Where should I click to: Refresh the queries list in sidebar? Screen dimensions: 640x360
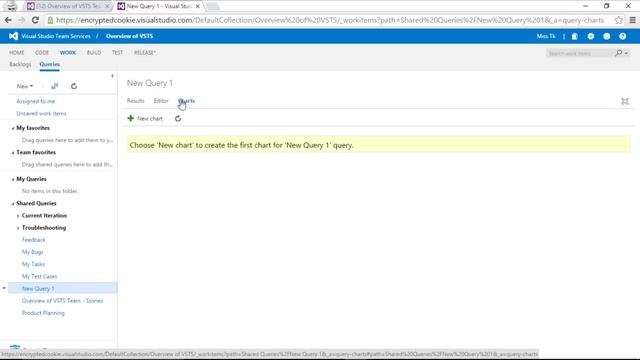click(74, 86)
